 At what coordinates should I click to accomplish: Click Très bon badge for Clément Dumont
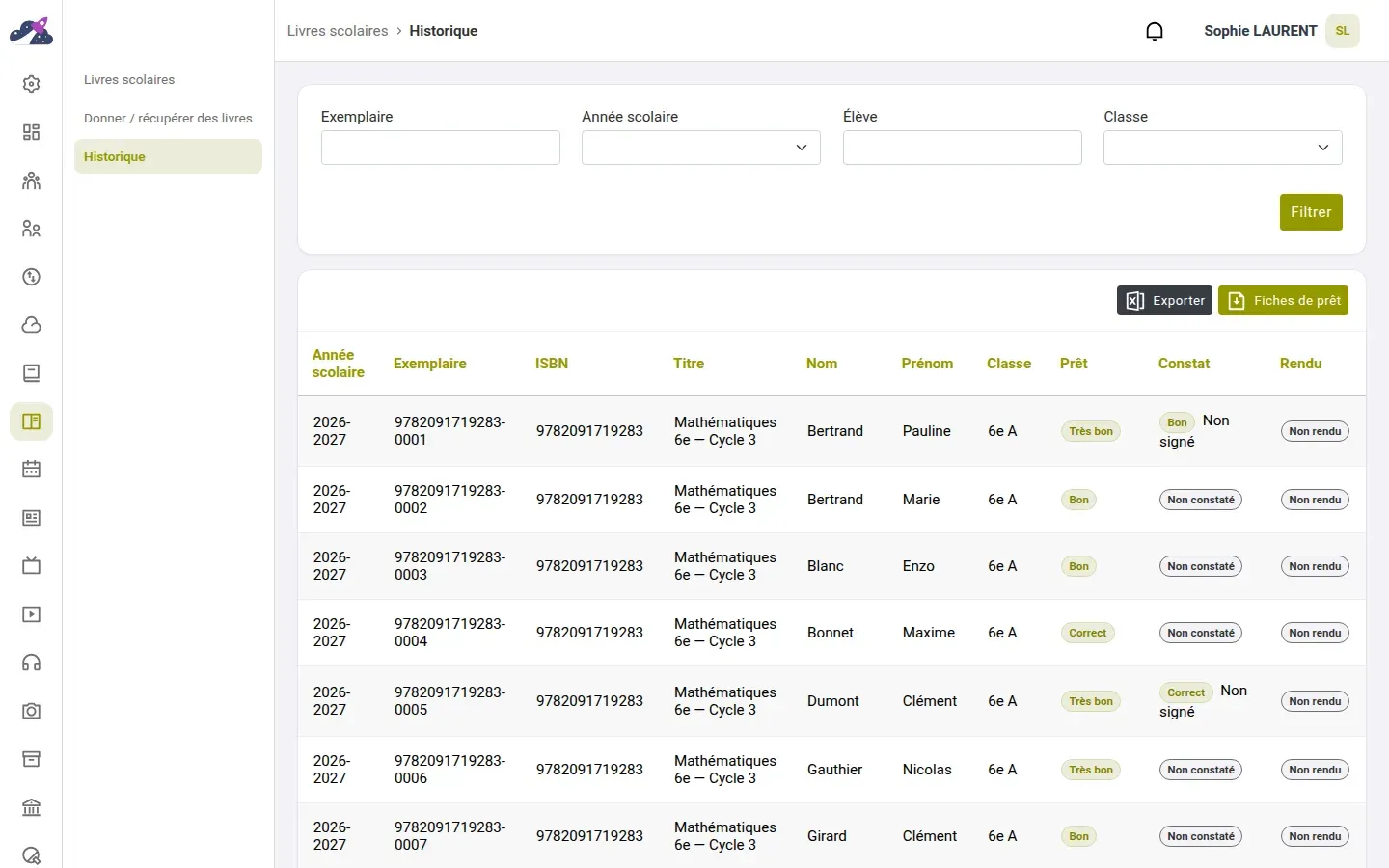click(x=1091, y=701)
